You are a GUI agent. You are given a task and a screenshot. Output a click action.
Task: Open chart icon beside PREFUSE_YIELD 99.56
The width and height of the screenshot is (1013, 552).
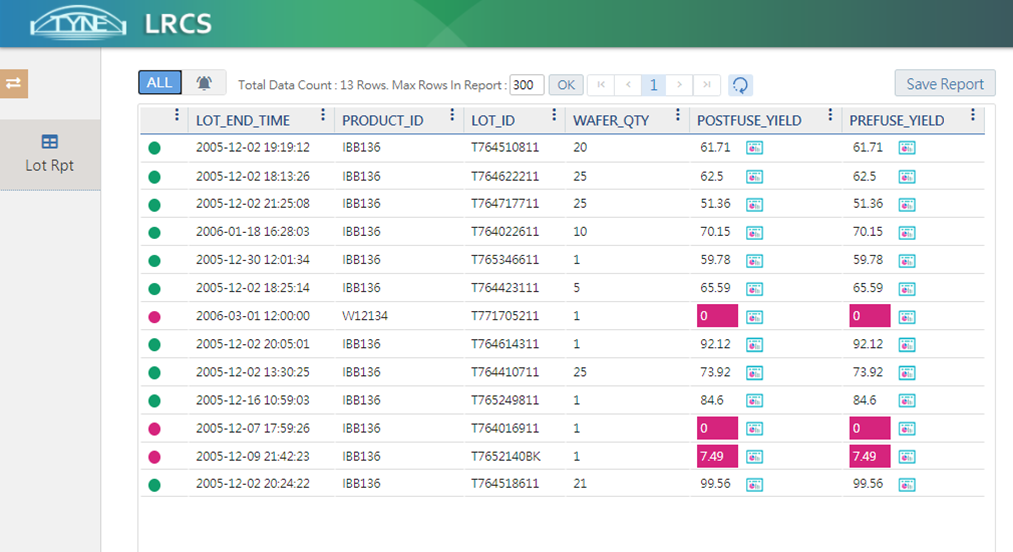click(907, 485)
